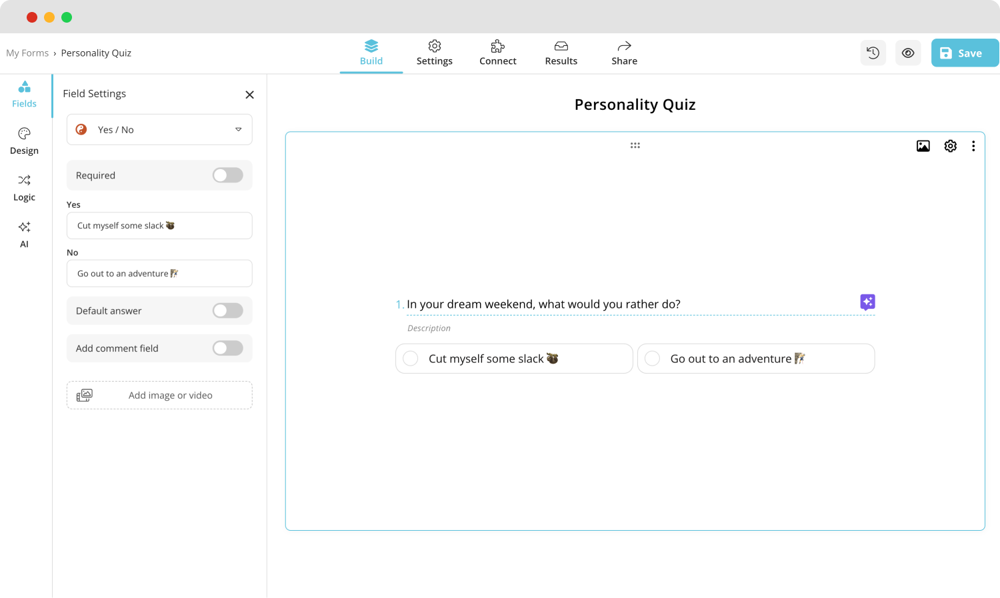Click Add image or video
1000x598 pixels.
click(158, 395)
